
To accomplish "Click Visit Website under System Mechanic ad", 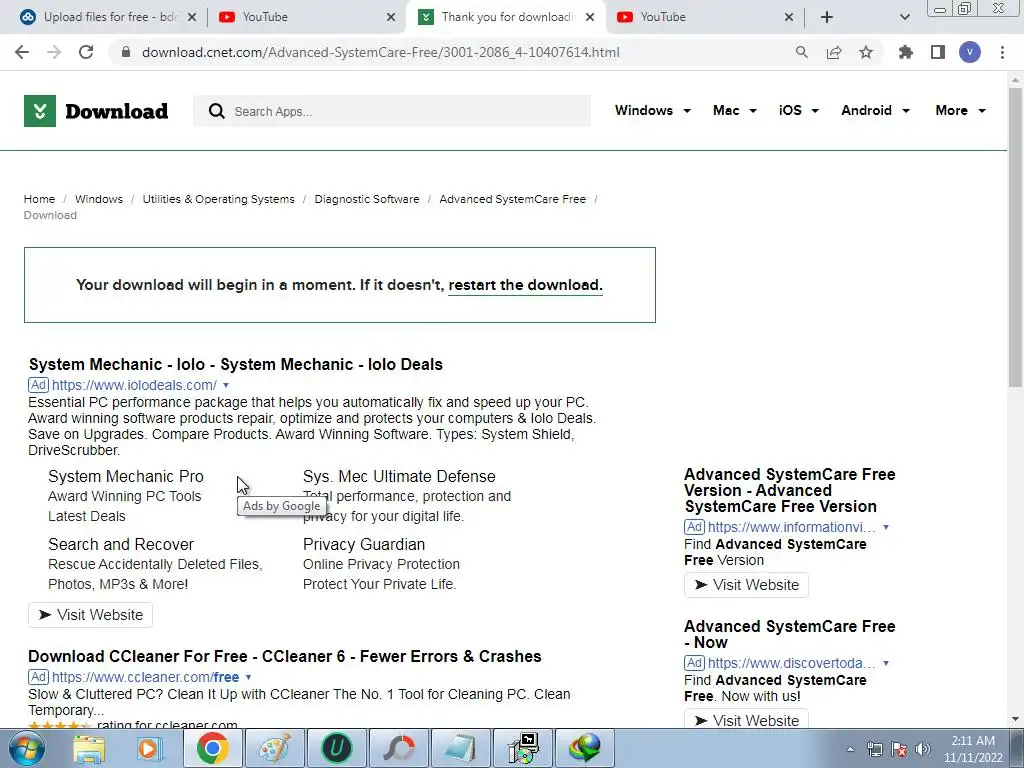I will [x=90, y=615].
